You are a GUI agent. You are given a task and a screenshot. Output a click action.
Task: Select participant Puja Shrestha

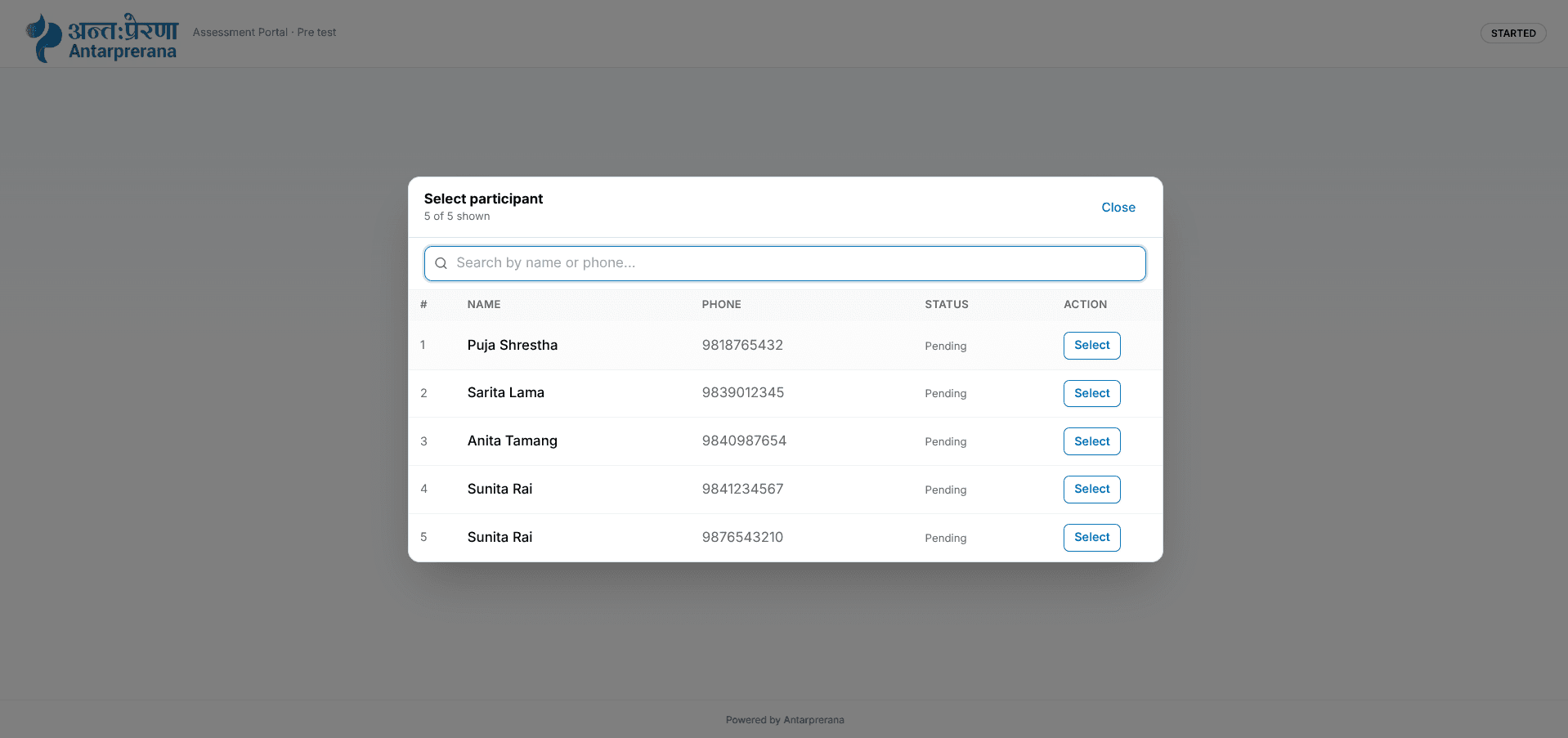pos(1091,346)
